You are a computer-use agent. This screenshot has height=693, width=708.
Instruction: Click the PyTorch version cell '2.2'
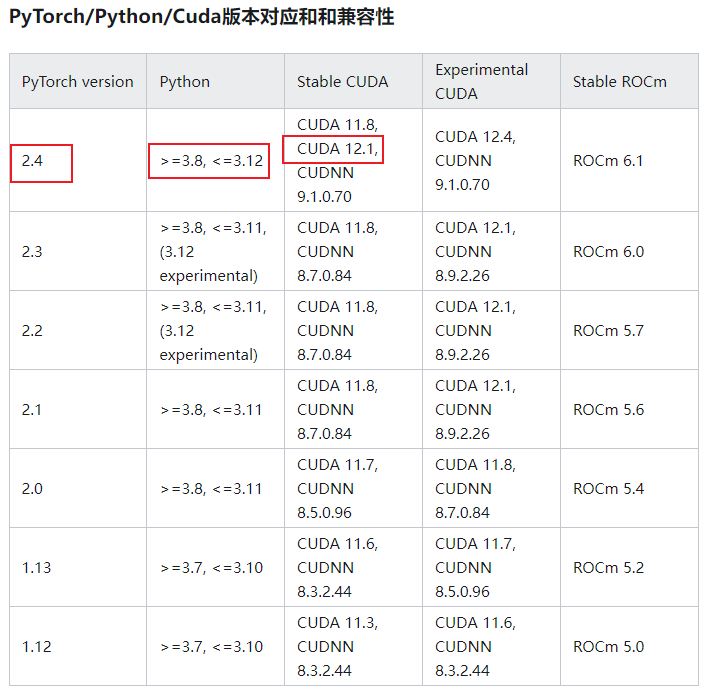click(x=78, y=330)
